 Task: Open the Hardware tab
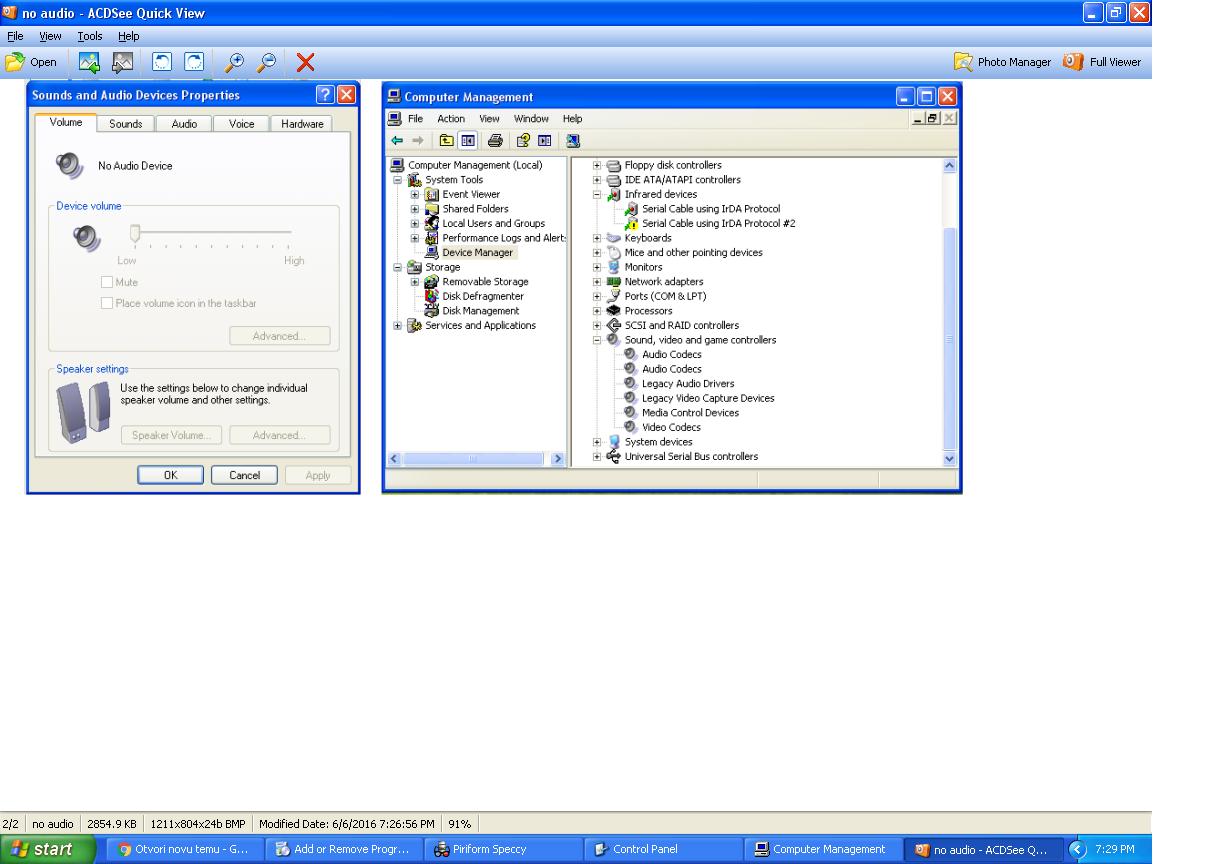[301, 124]
